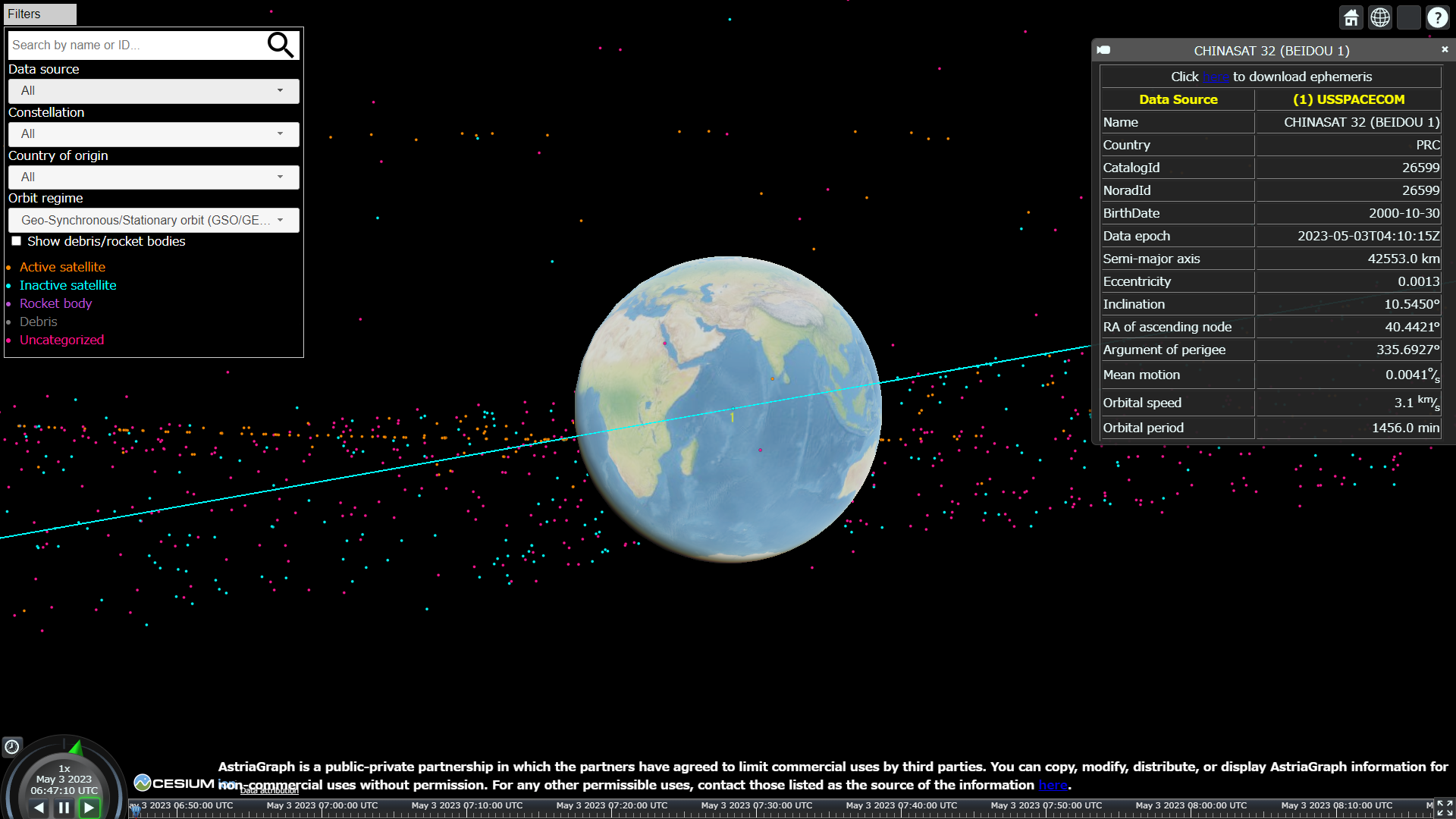
Task: Click the 1x speed readout in animation dial
Action: click(64, 768)
